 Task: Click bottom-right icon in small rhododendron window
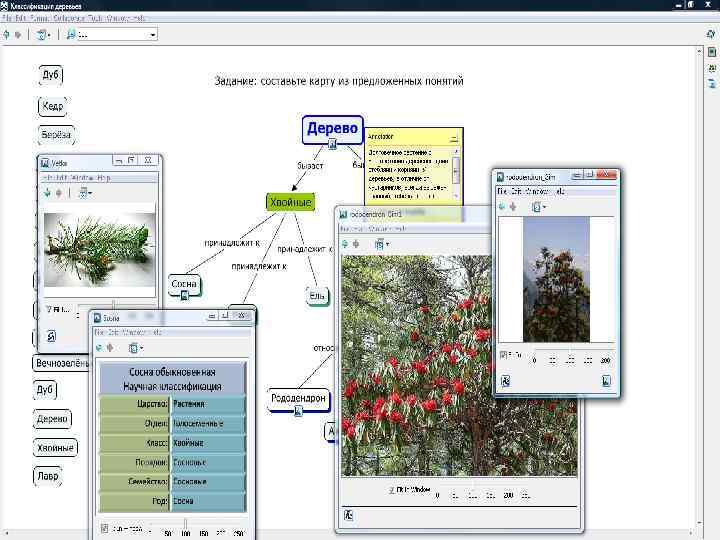click(x=607, y=381)
